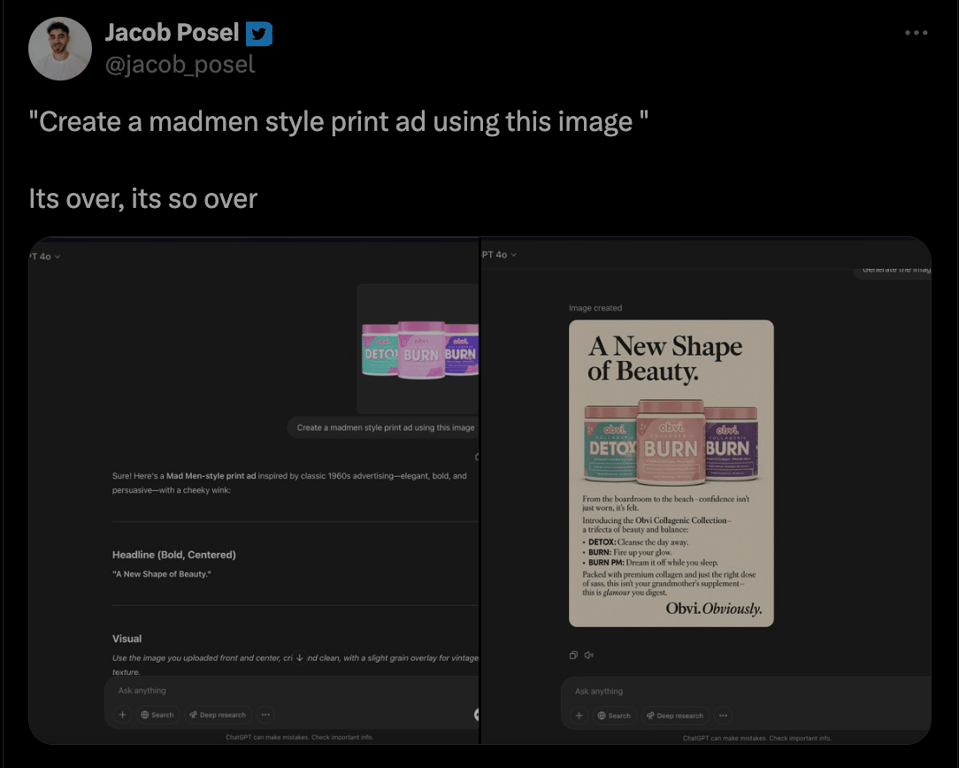Click the Jacob Posel display name
Viewport: 959px width, 768px height.
point(171,32)
